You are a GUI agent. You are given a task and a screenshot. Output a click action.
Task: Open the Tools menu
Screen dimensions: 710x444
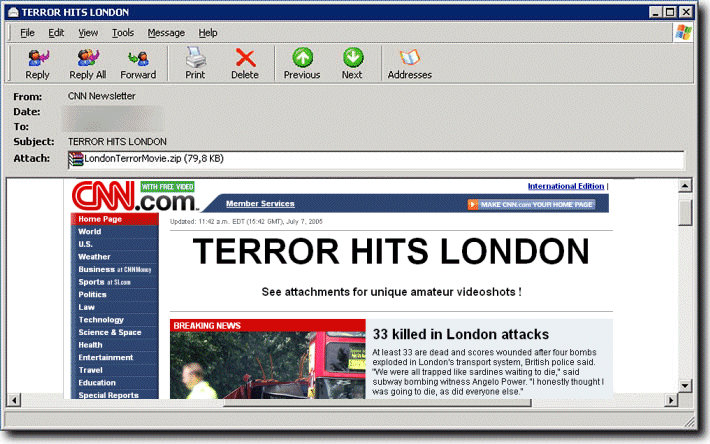point(123,33)
